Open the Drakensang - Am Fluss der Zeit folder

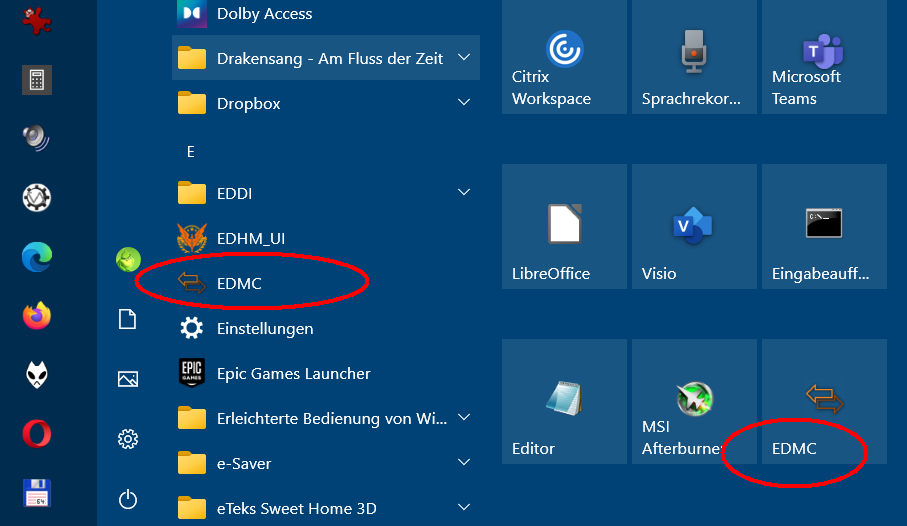(x=326, y=58)
